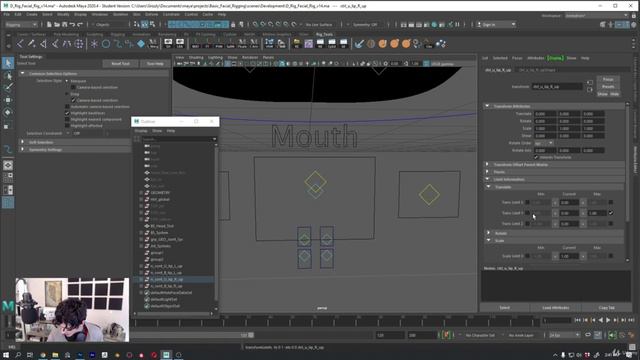Click Select button at Attribute Editor bottom

(x=504, y=308)
